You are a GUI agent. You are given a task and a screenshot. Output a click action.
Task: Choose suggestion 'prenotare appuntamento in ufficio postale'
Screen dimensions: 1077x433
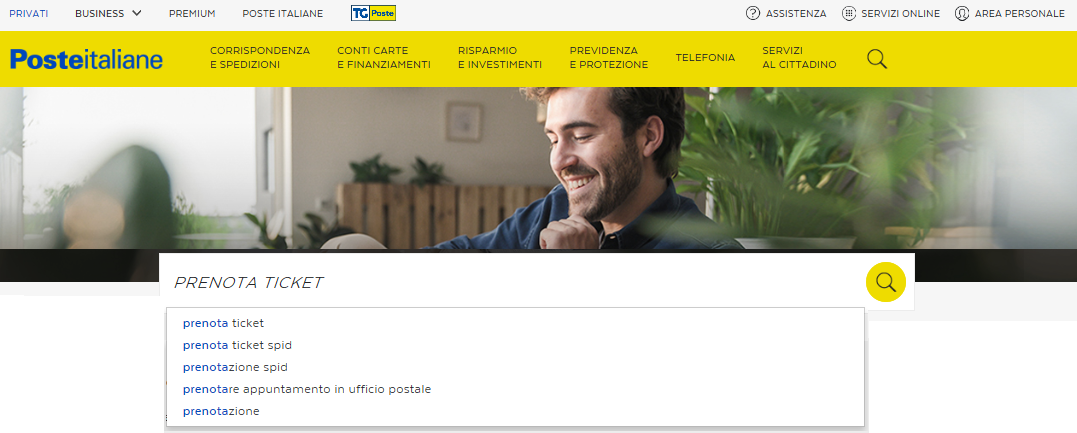pos(306,389)
